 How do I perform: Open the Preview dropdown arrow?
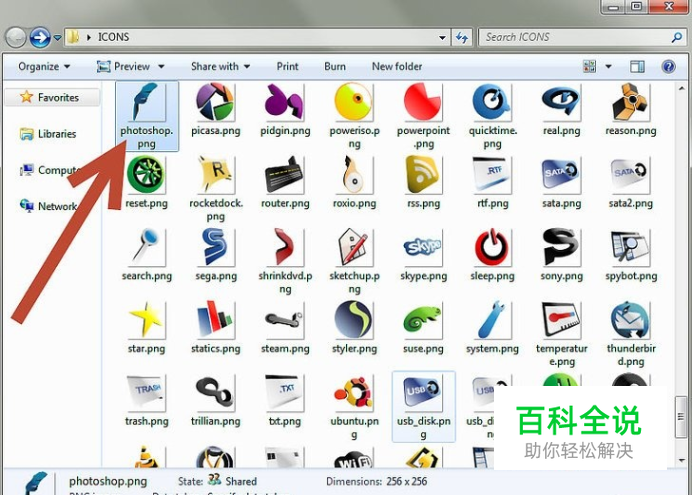coord(161,67)
